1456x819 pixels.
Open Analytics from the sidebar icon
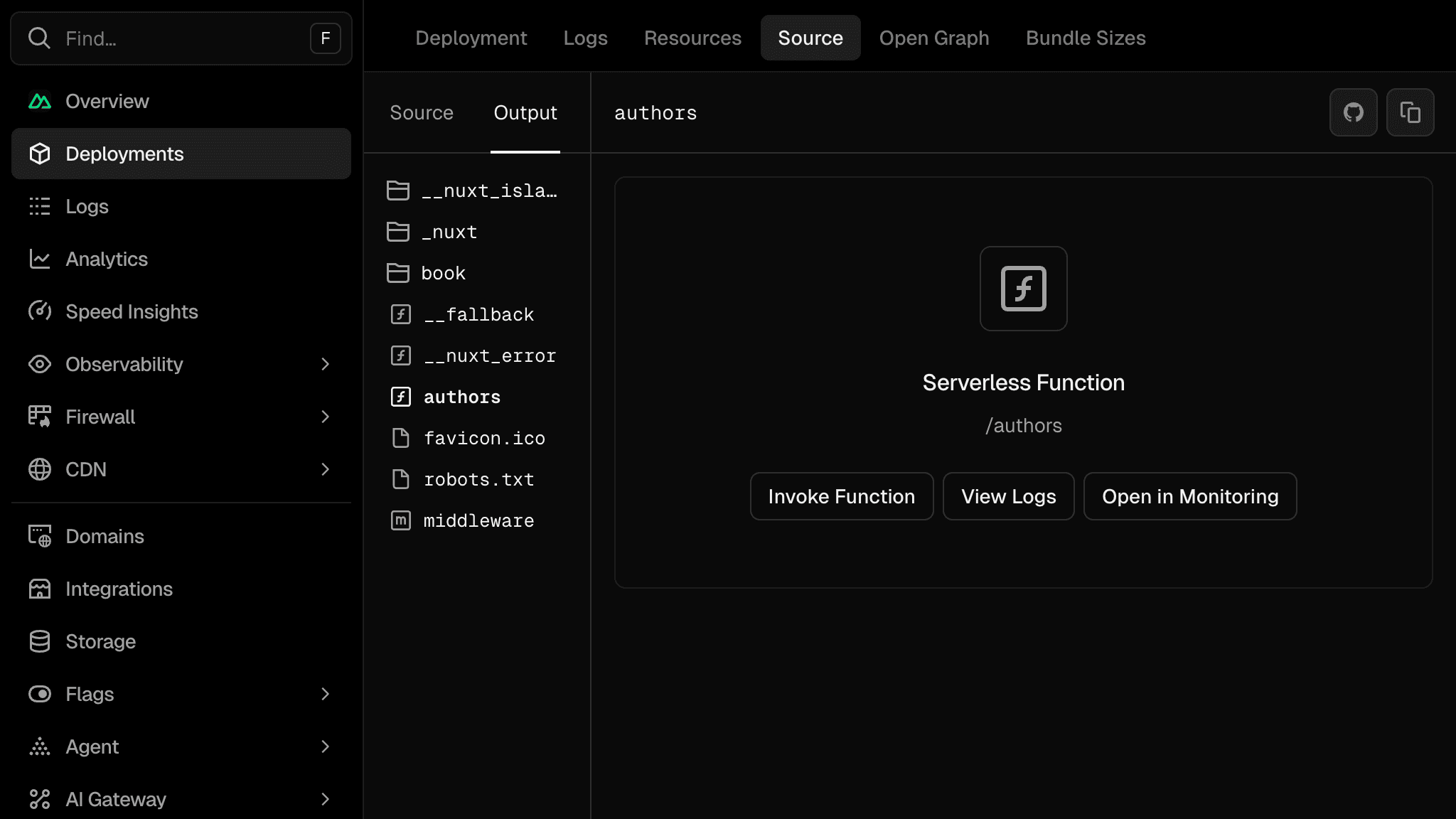(x=40, y=259)
